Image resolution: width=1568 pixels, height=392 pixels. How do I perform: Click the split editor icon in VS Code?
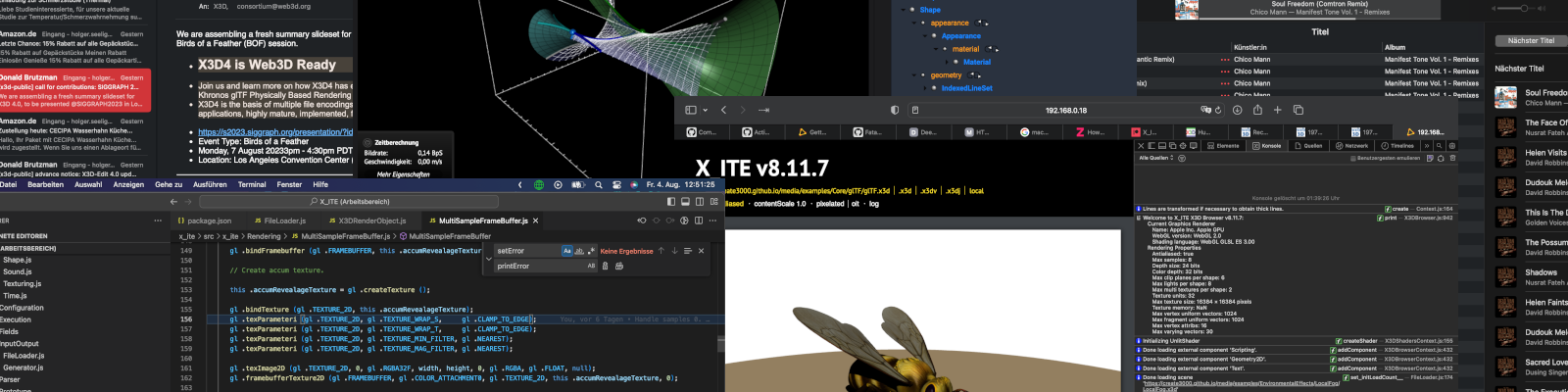(x=698, y=220)
